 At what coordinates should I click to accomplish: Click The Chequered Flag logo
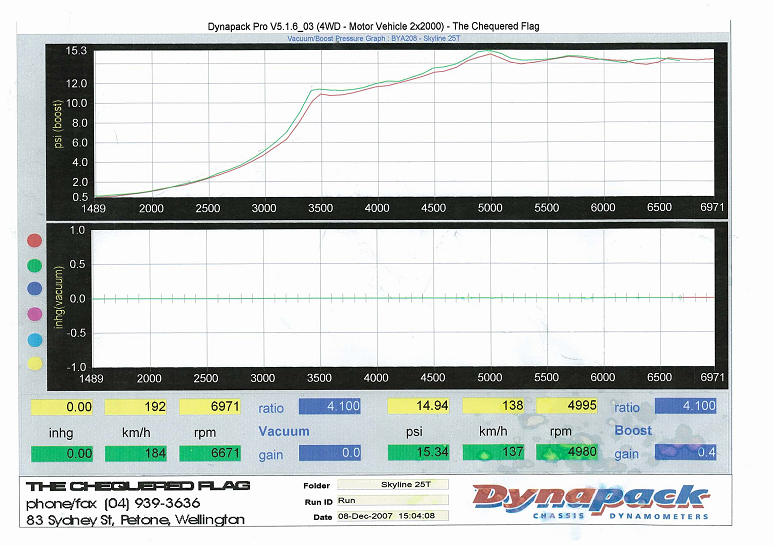pos(137,486)
